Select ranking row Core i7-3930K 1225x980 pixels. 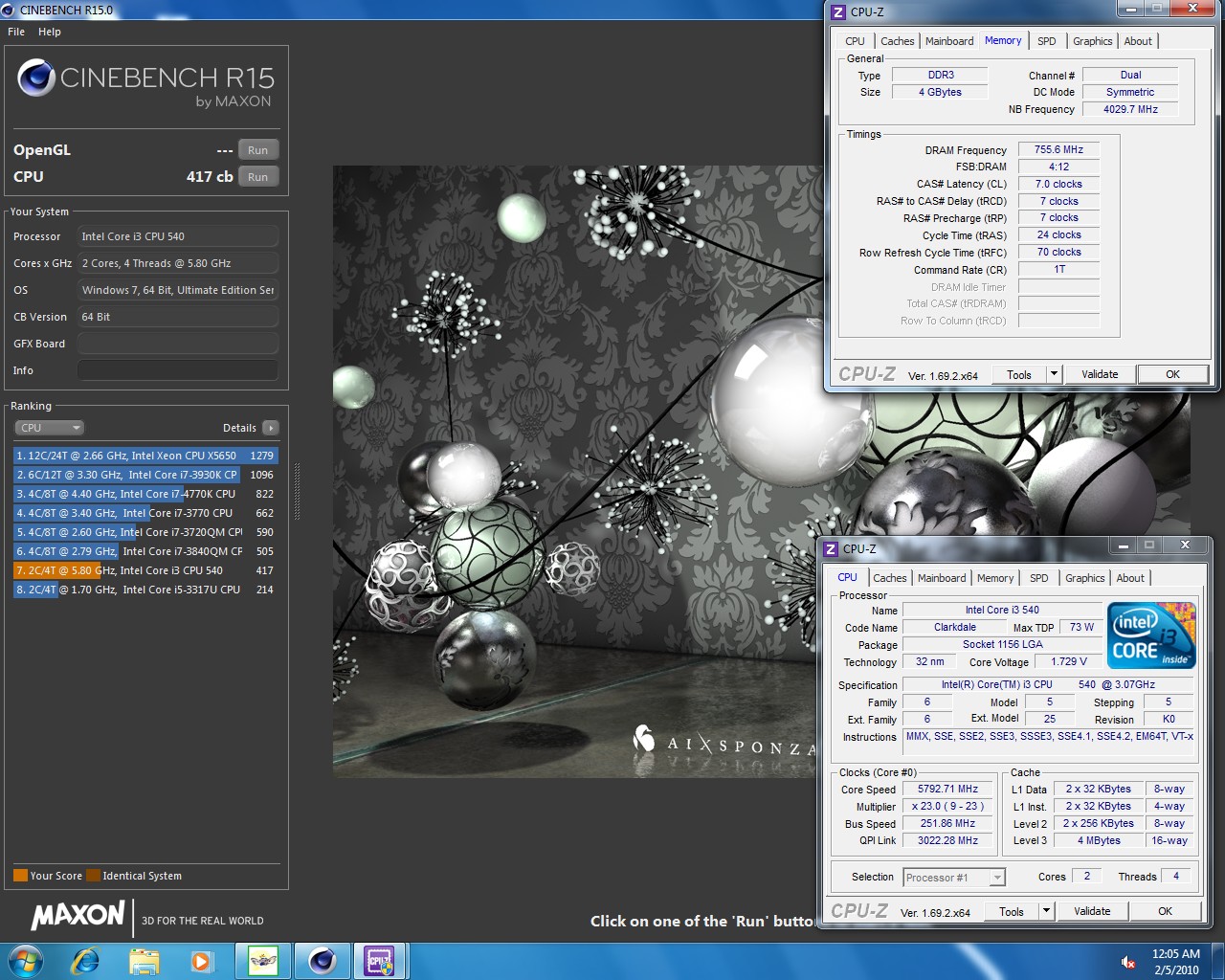click(145, 475)
